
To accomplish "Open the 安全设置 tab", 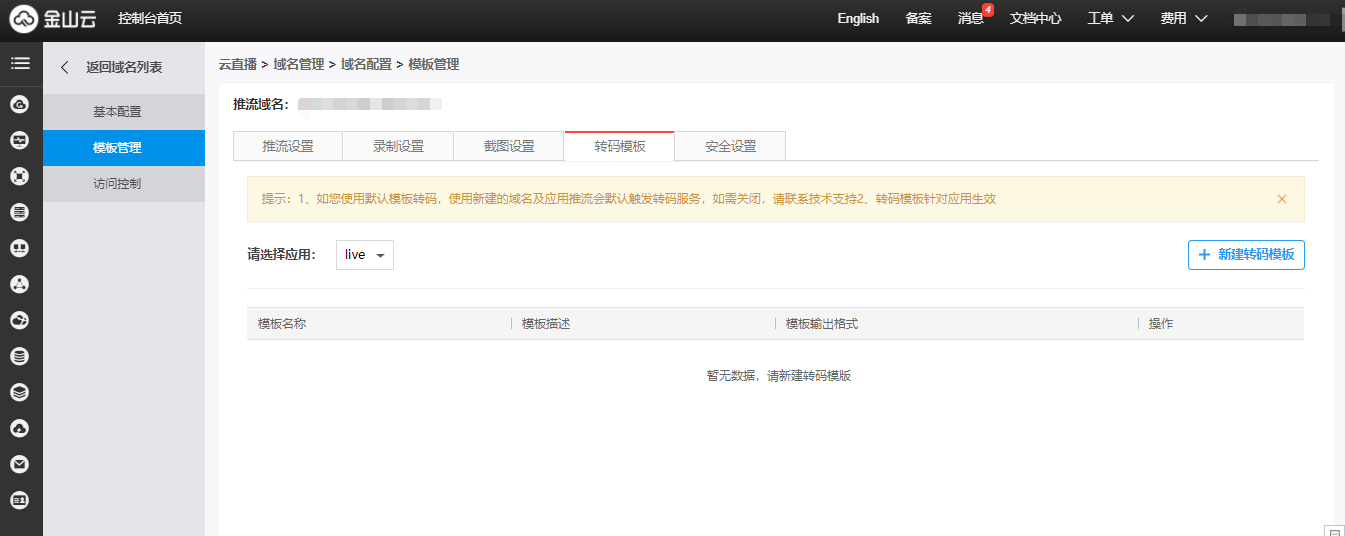I will click(730, 146).
